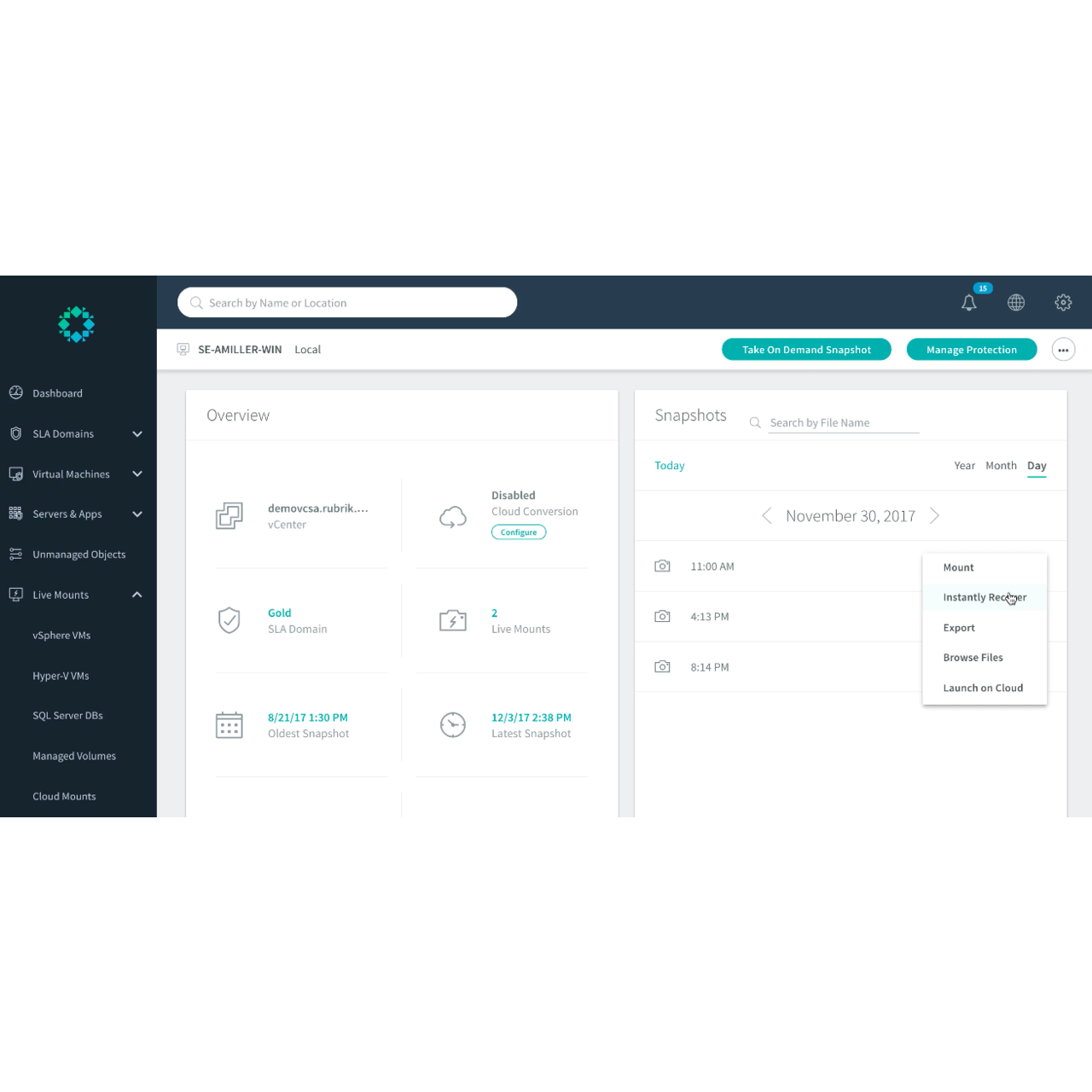The width and height of the screenshot is (1092, 1092).
Task: Open the Dashboard from the sidebar
Action: pos(57,392)
